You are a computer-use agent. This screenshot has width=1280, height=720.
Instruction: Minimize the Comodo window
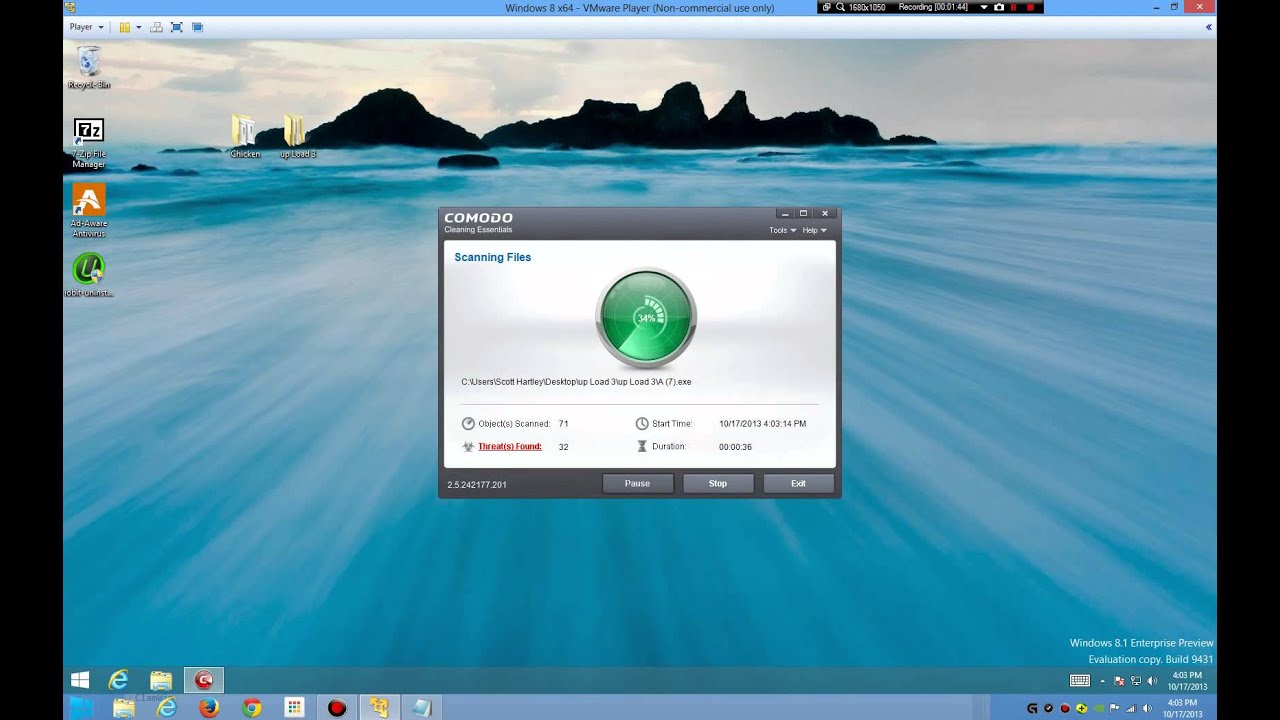[785, 213]
